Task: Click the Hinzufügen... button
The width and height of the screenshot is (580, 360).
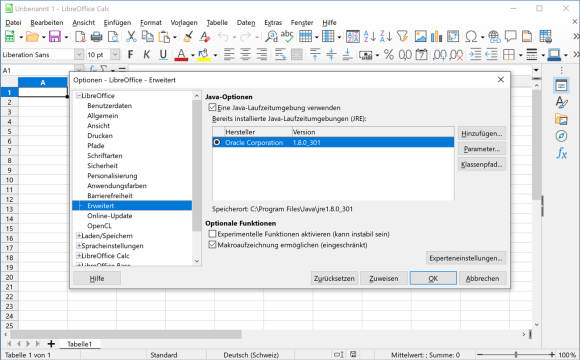Action: pos(481,134)
